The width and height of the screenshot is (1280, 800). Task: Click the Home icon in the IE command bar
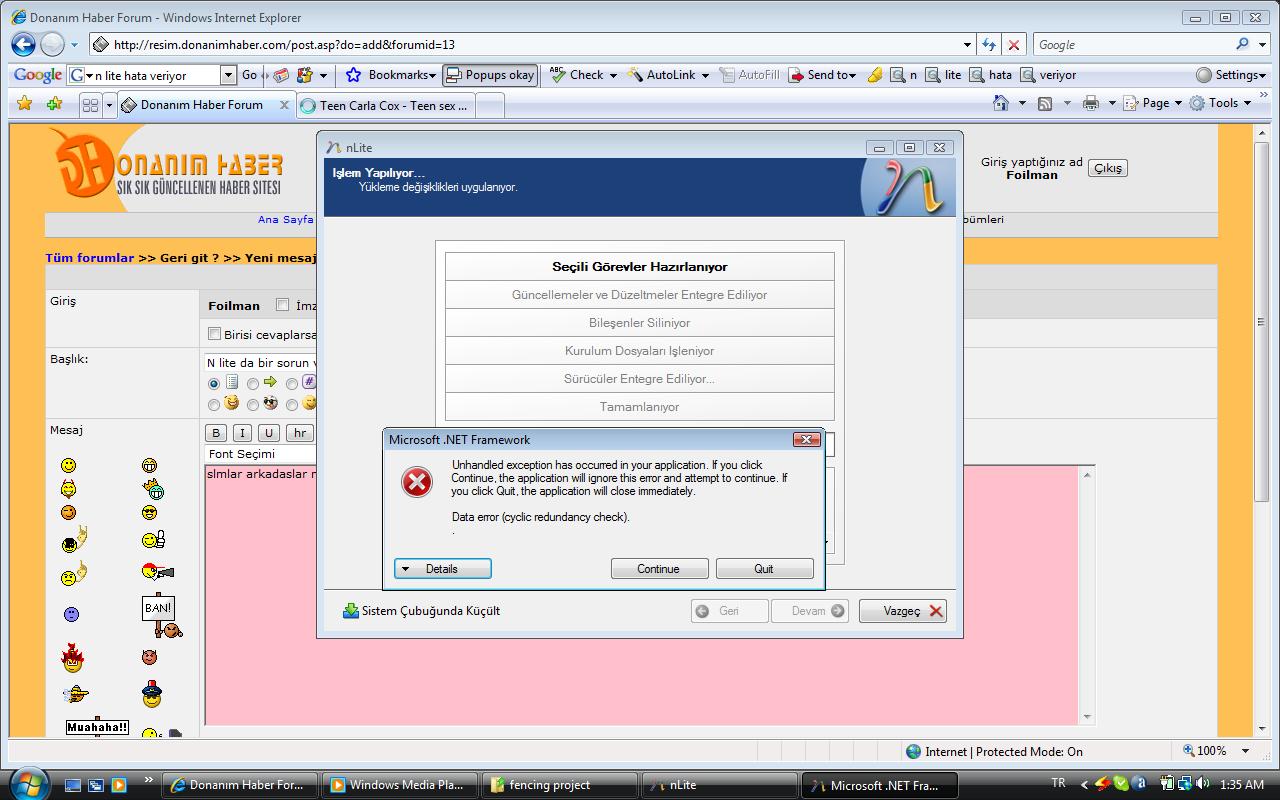[1001, 103]
